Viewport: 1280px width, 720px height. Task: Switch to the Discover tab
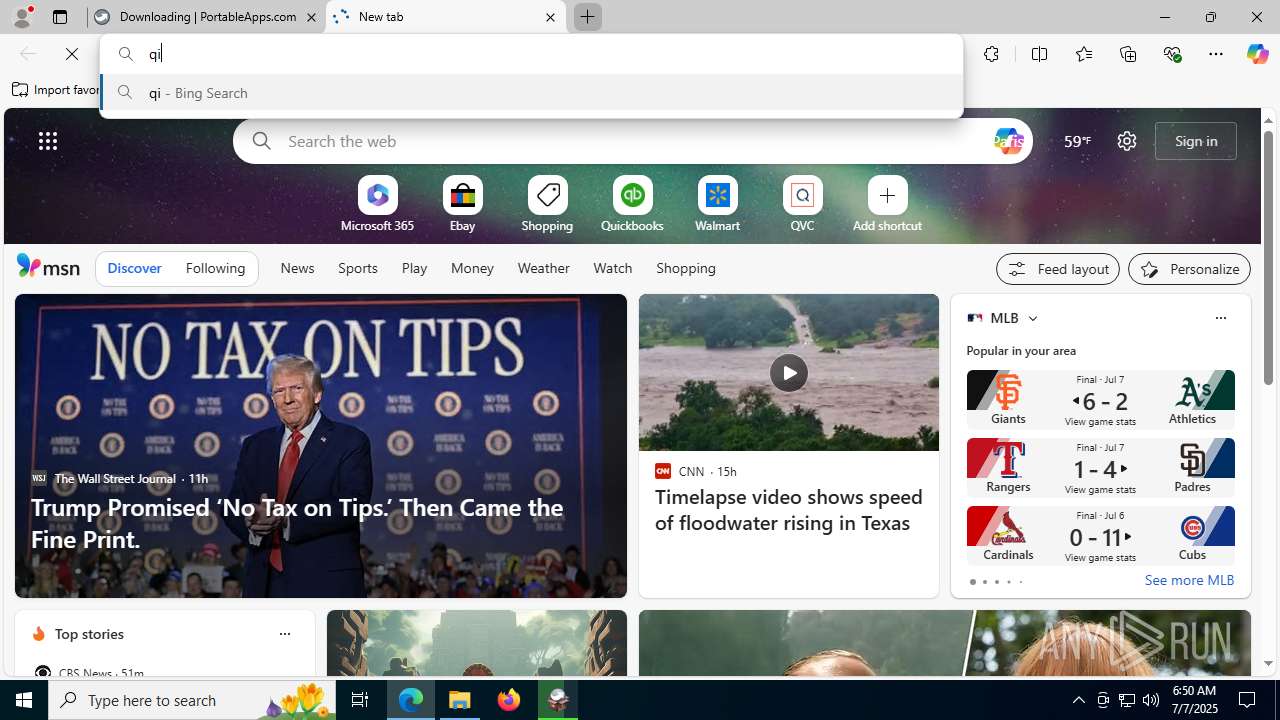point(134,268)
